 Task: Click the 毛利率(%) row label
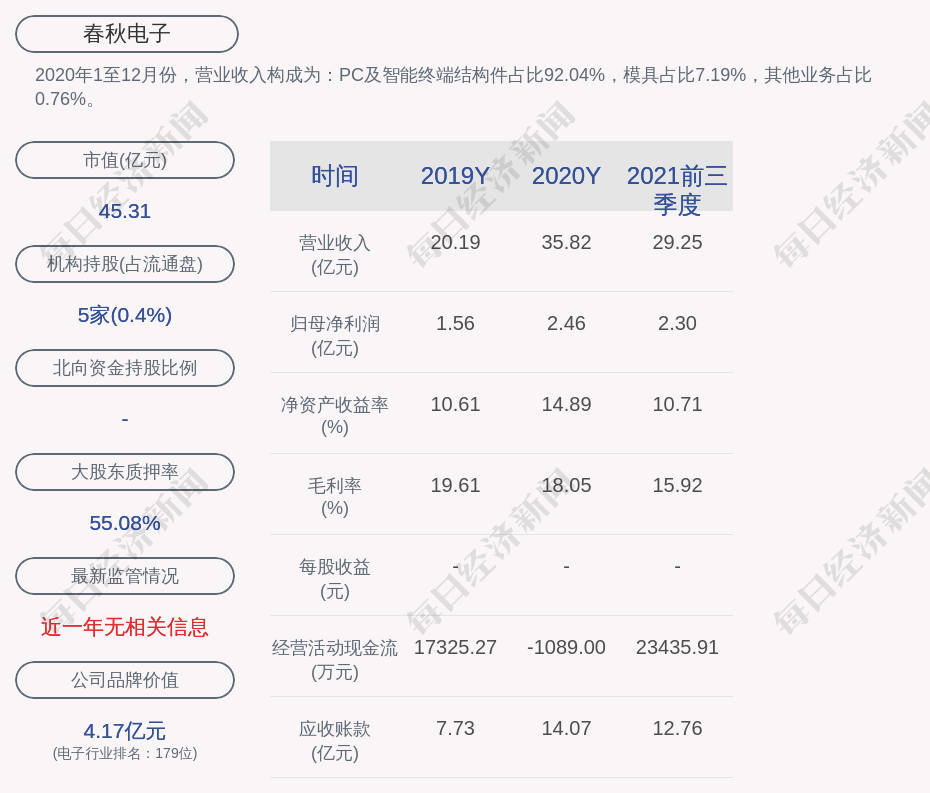tap(335, 497)
